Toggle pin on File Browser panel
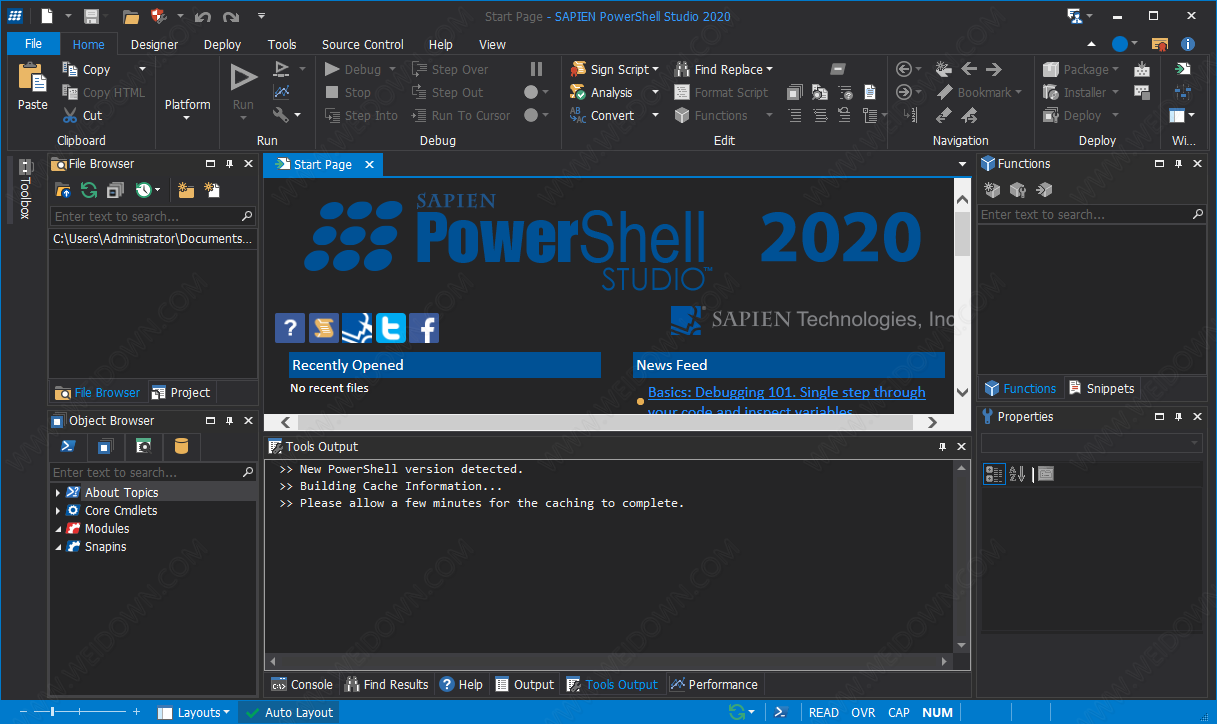 click(229, 164)
